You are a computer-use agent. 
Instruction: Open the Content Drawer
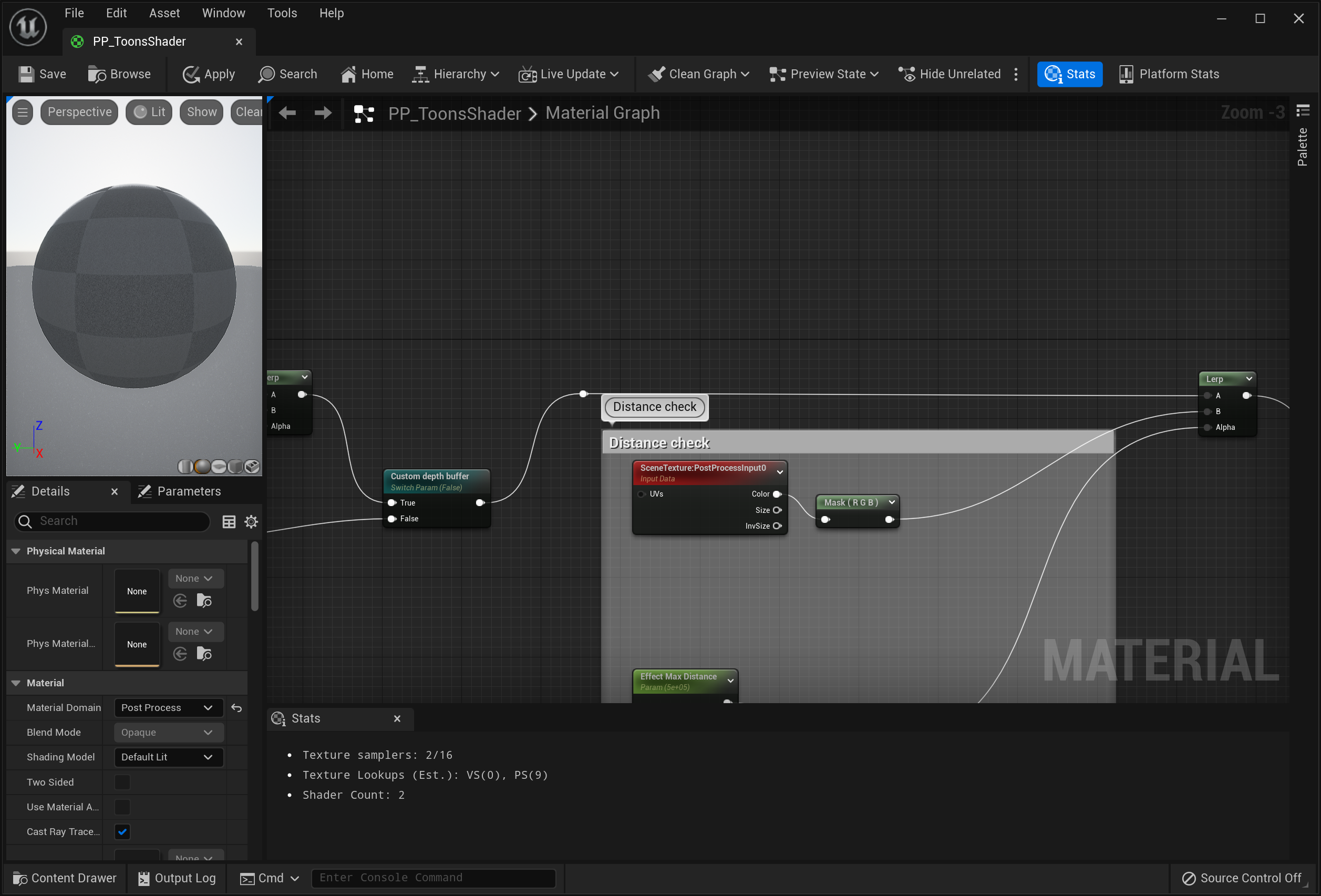tap(65, 878)
